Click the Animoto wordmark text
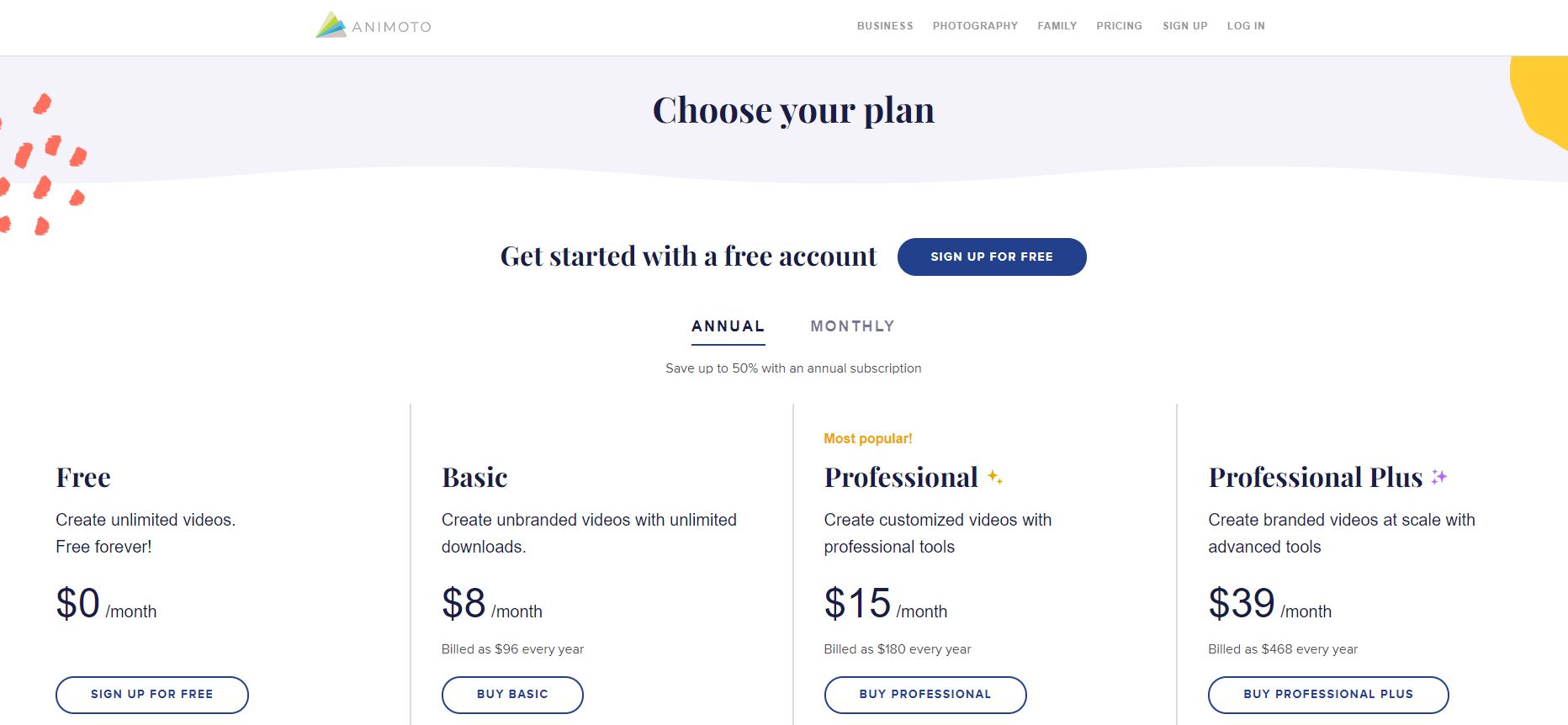Viewport: 1568px width, 725px height. [391, 27]
